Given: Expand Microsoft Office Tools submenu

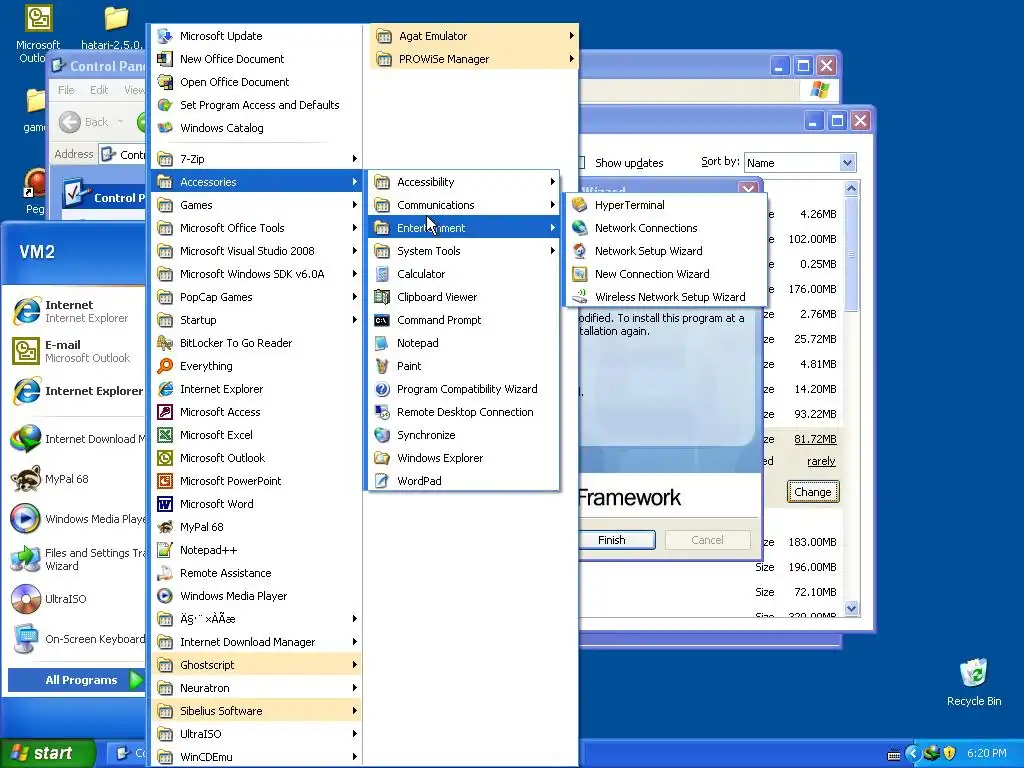Looking at the screenshot, I should [257, 228].
